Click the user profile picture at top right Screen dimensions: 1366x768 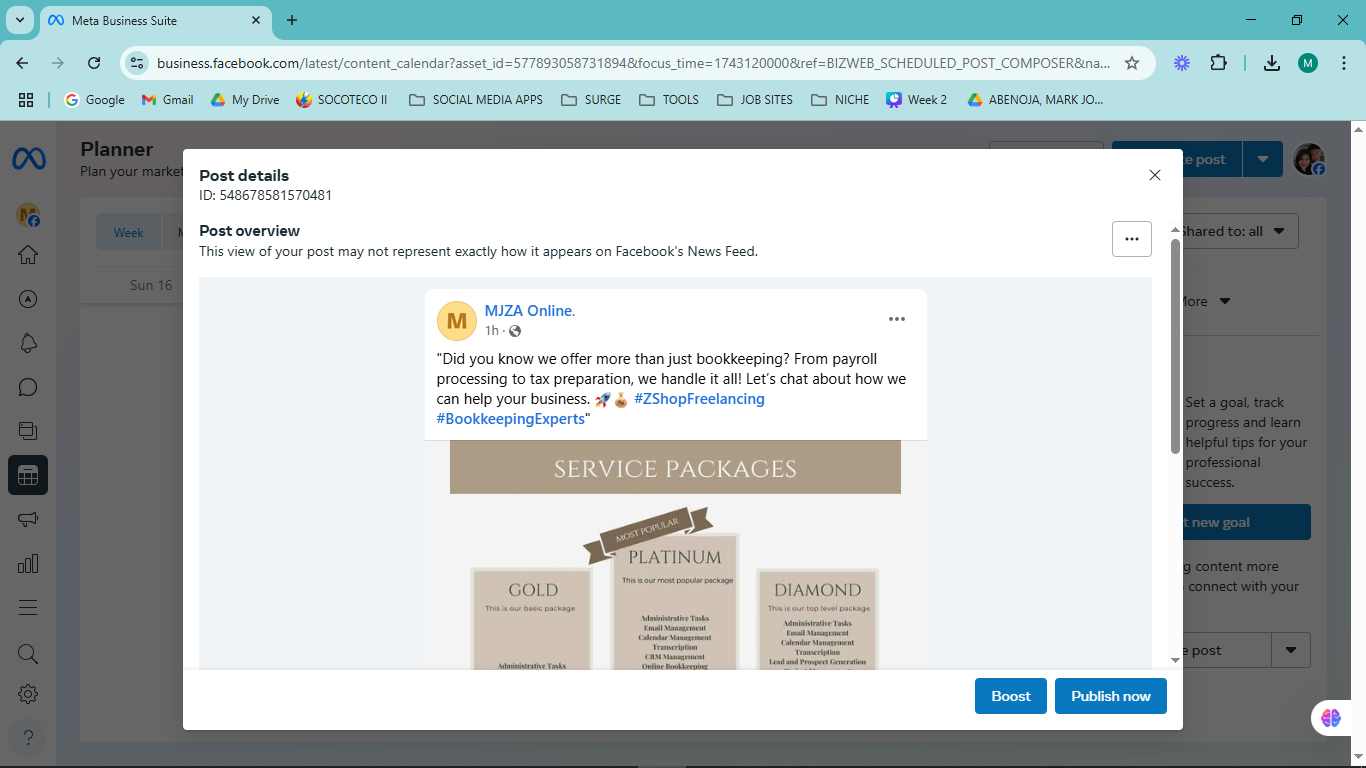(x=1309, y=159)
